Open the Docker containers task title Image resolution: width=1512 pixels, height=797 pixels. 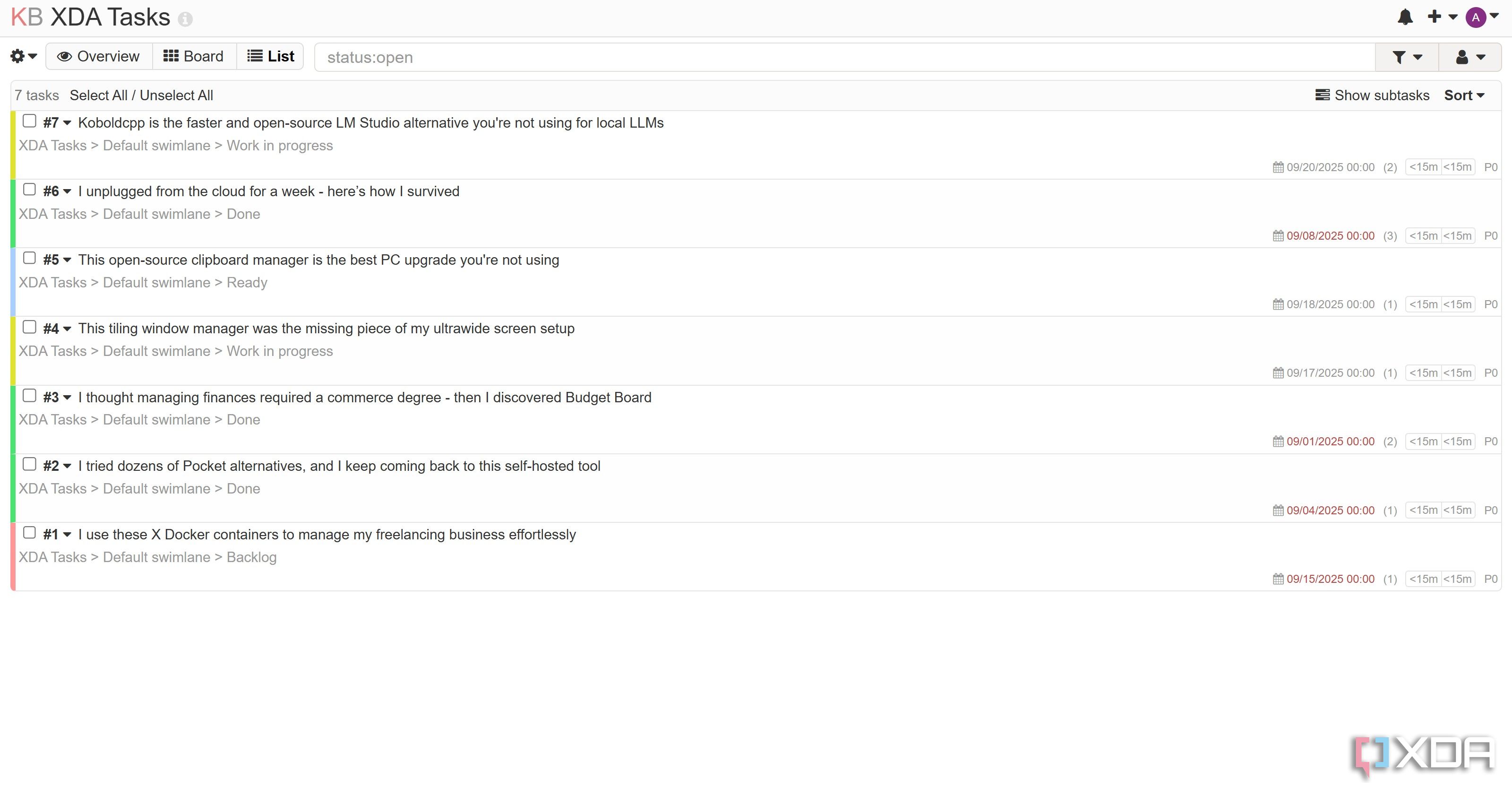pos(327,535)
